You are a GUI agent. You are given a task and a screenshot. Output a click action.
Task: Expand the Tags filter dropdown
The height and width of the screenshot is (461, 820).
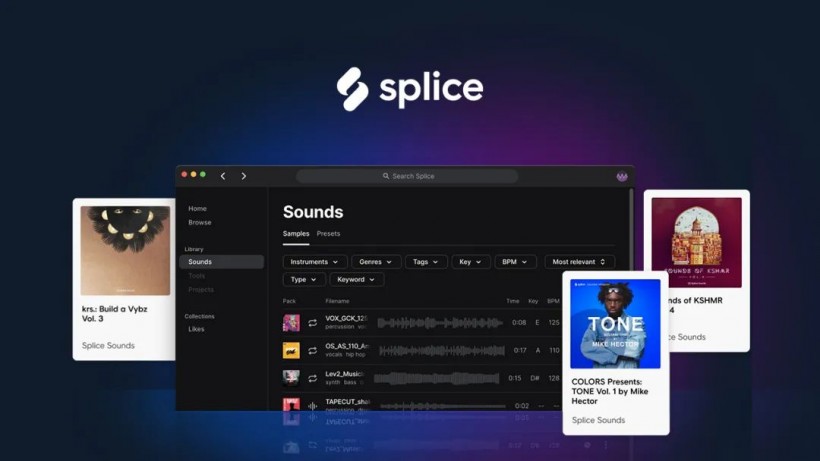(x=426, y=262)
